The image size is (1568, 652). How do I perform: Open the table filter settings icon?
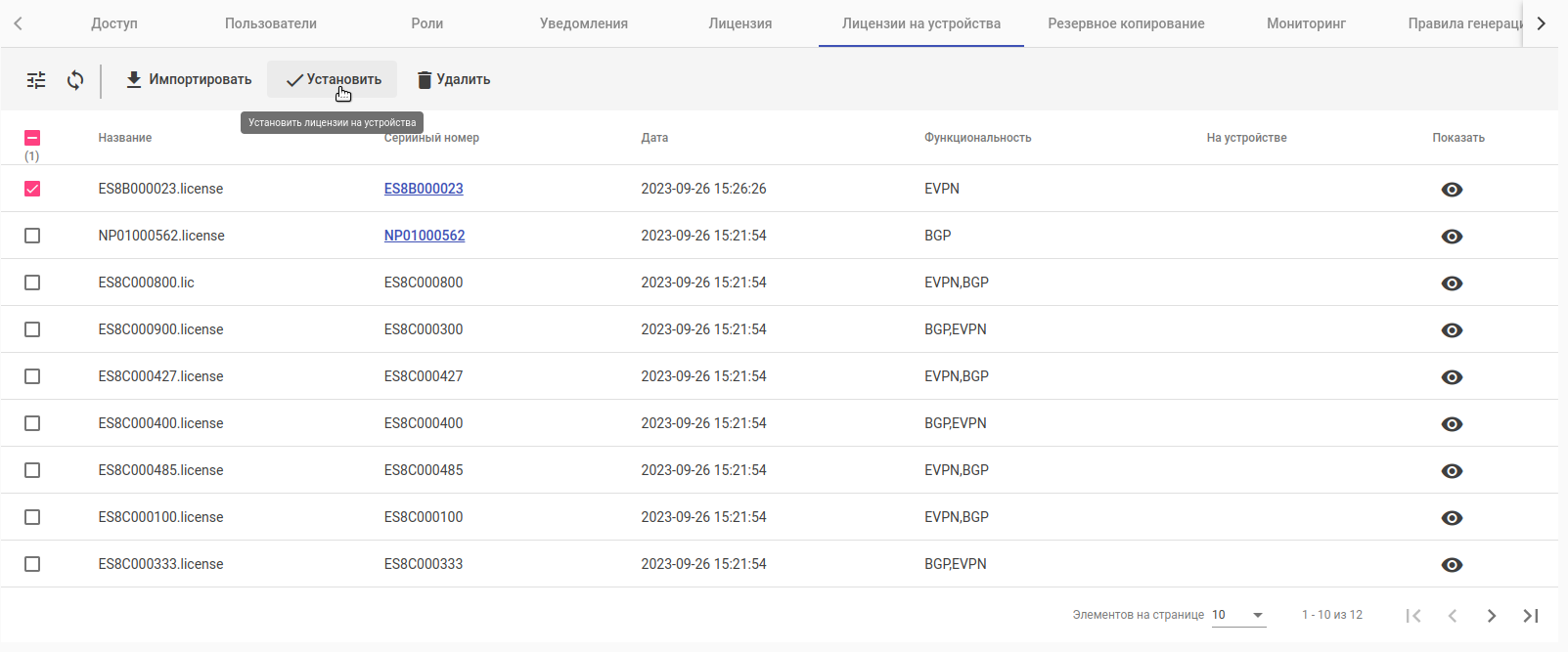point(36,80)
